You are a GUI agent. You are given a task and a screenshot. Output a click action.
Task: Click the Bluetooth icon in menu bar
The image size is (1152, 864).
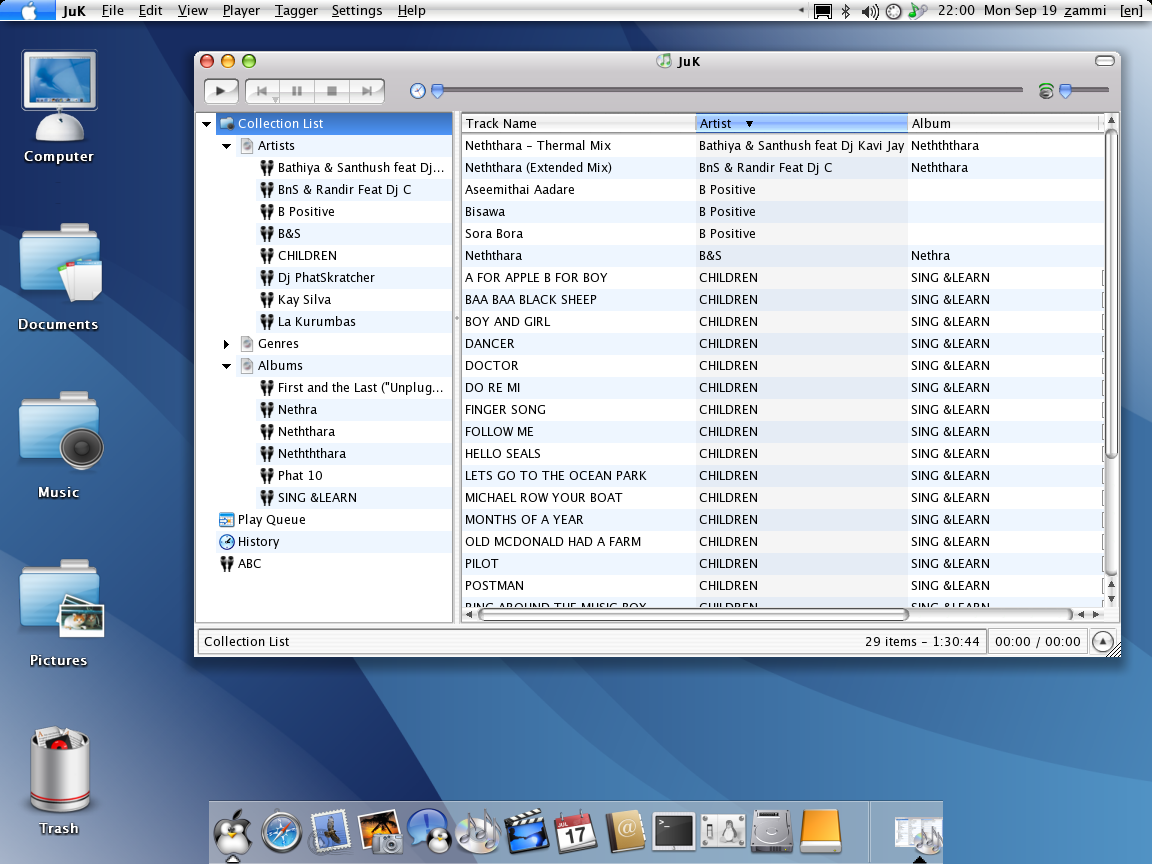tap(846, 11)
